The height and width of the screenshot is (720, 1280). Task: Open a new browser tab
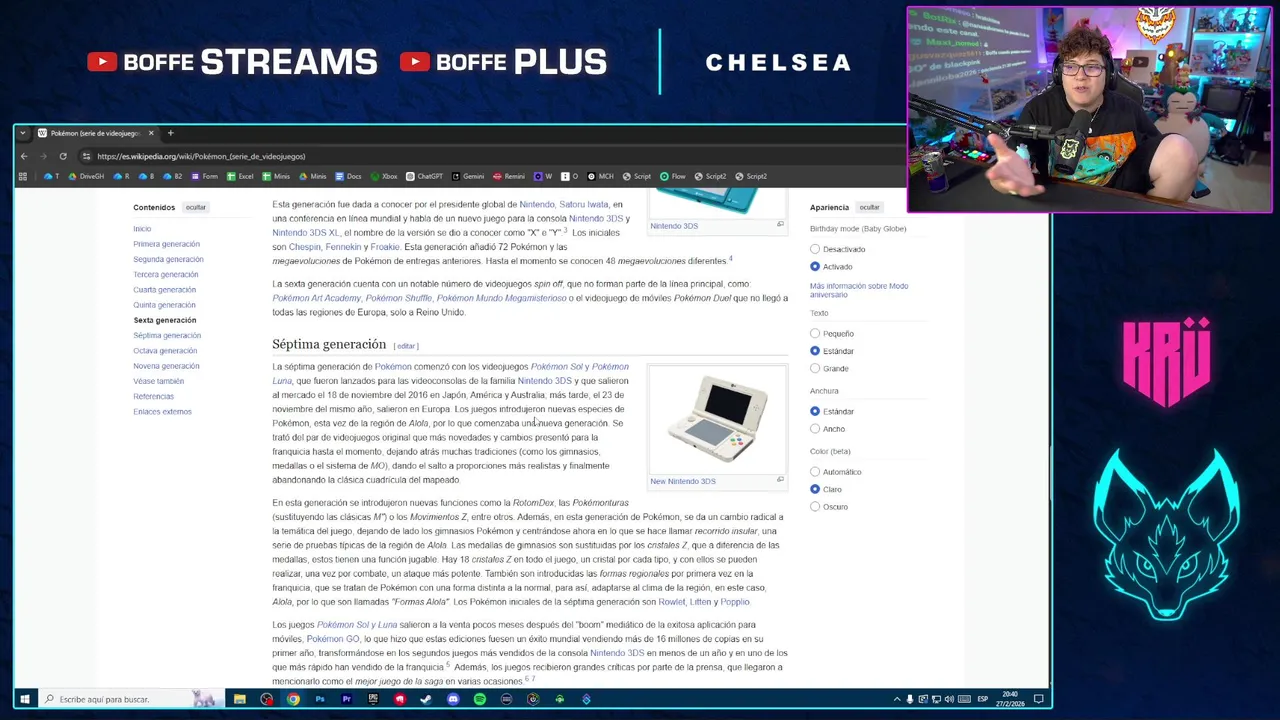(170, 133)
